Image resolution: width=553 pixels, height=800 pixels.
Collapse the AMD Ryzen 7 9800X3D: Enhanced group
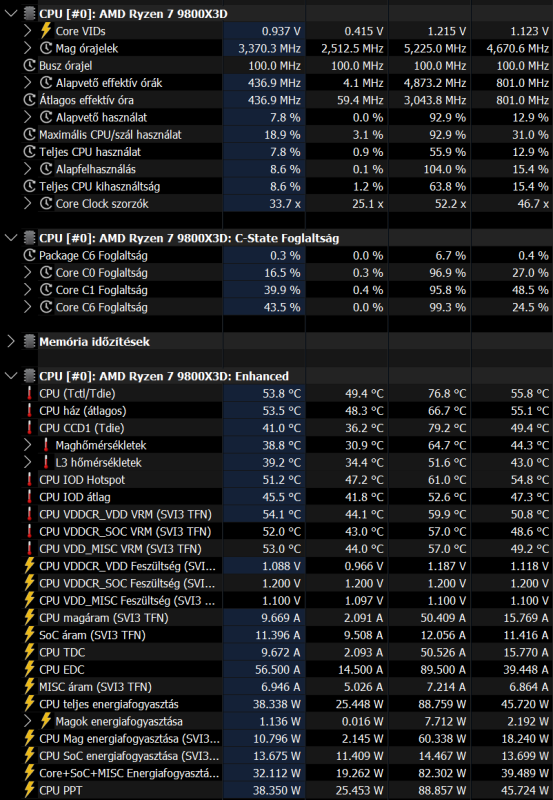point(11,376)
